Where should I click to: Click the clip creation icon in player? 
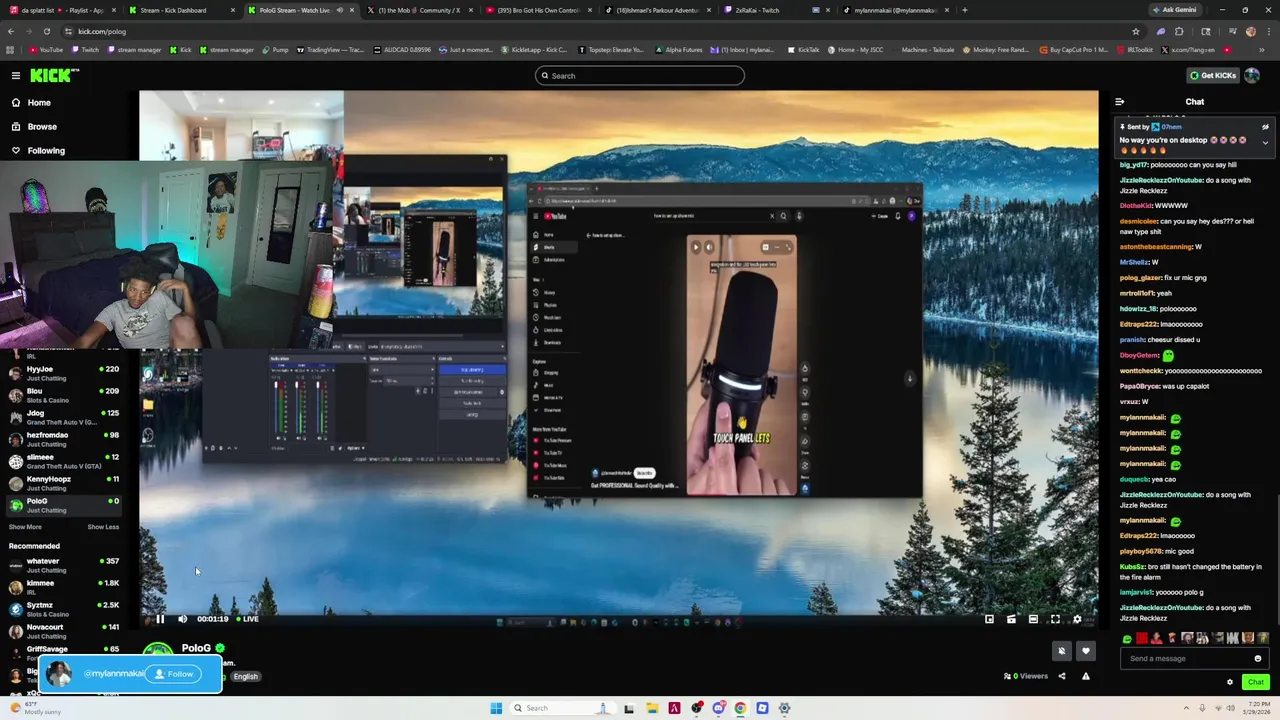[x=1011, y=619]
